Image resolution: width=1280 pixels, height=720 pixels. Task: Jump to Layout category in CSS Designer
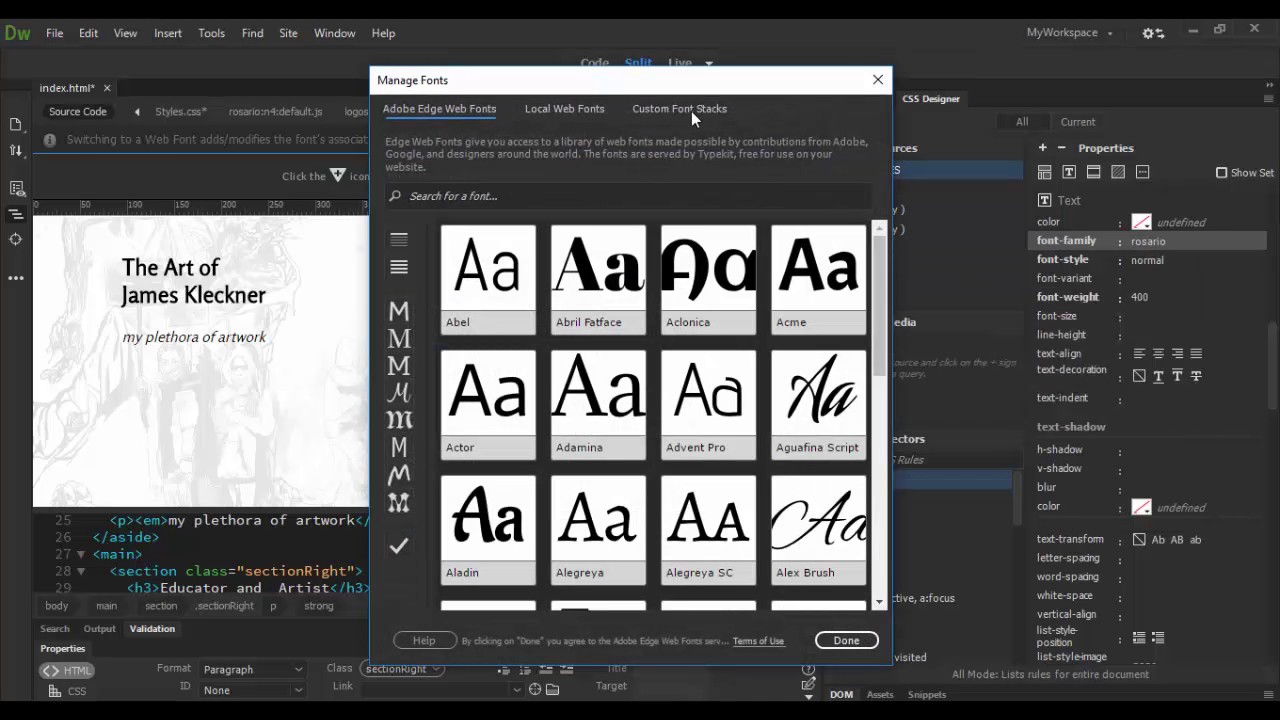[1044, 172]
